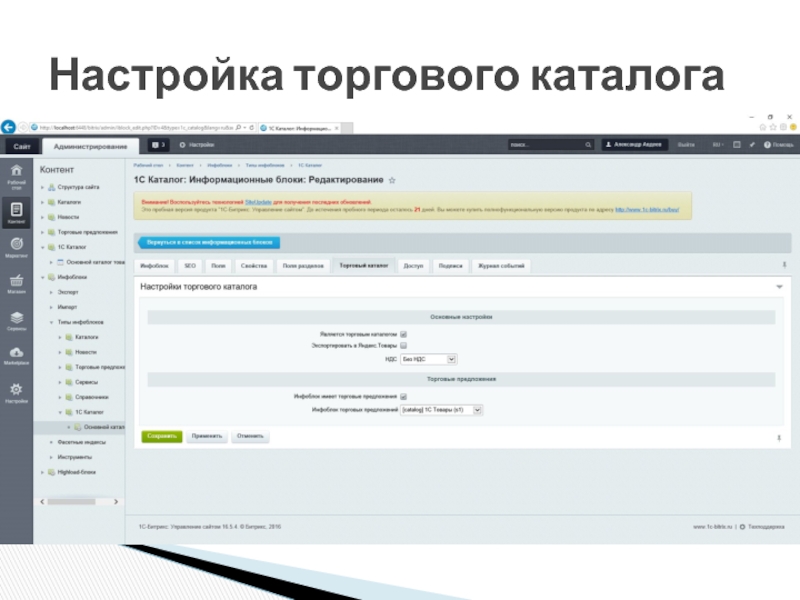Open the SiteUpdate link in warning

coord(258,202)
